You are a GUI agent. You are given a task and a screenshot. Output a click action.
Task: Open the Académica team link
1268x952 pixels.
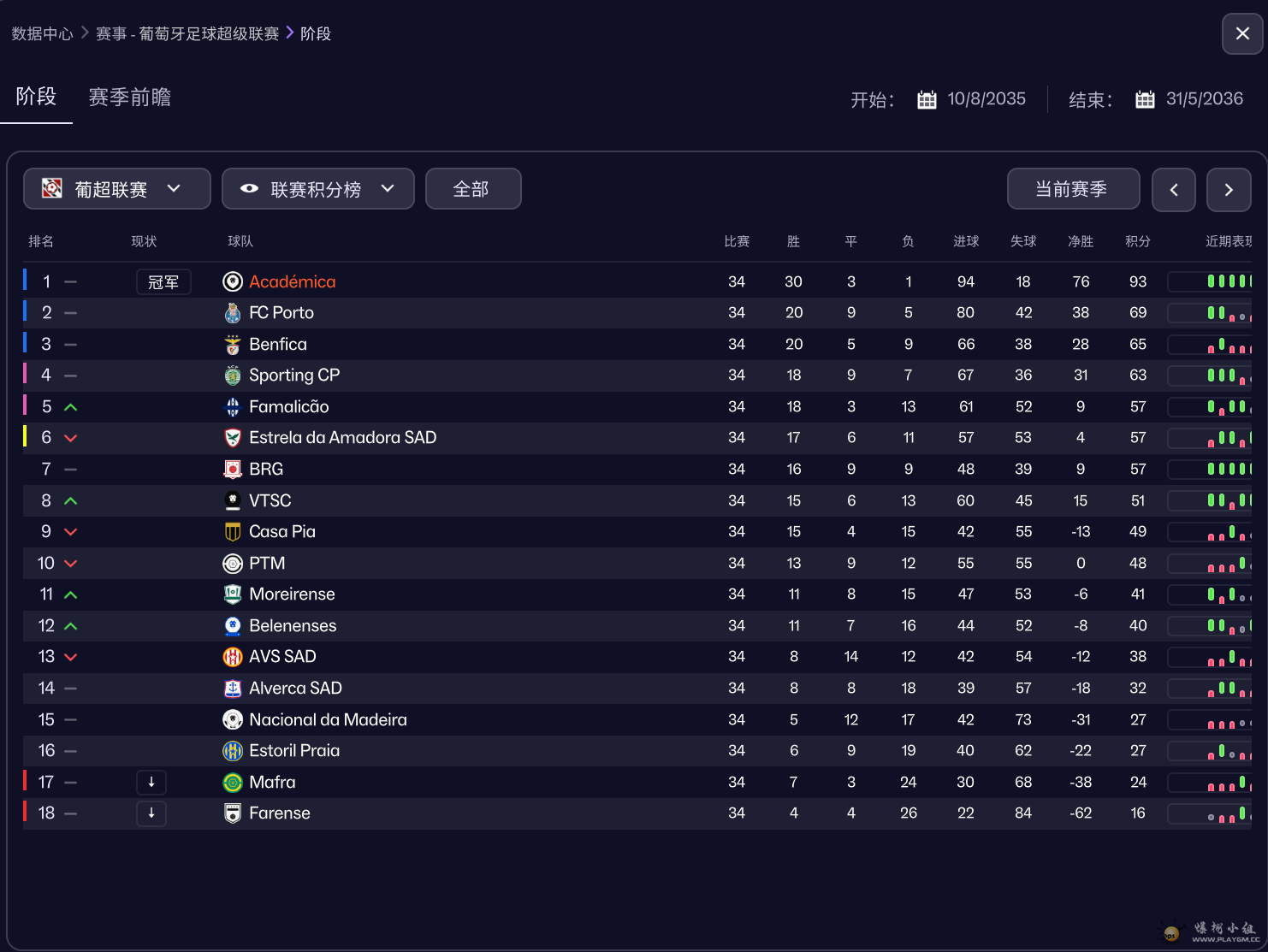[292, 281]
